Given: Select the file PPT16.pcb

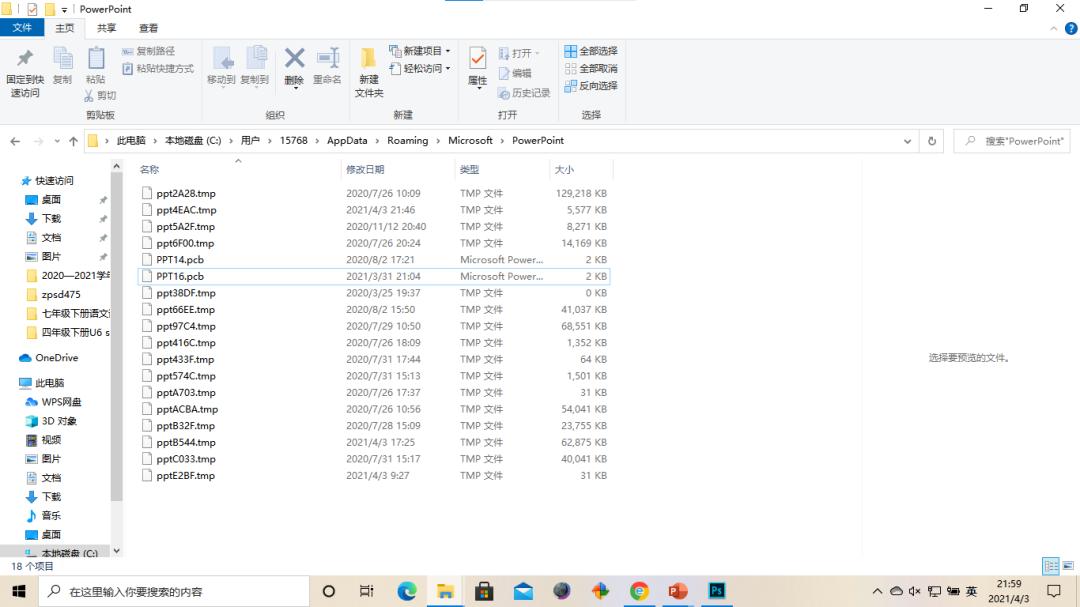Looking at the screenshot, I should pyautogui.click(x=181, y=276).
